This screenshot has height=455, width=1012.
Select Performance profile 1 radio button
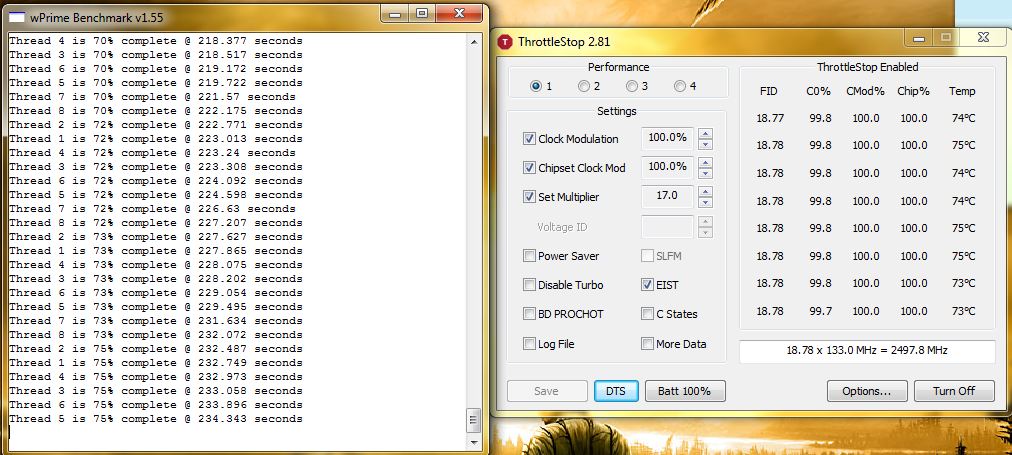[x=536, y=86]
